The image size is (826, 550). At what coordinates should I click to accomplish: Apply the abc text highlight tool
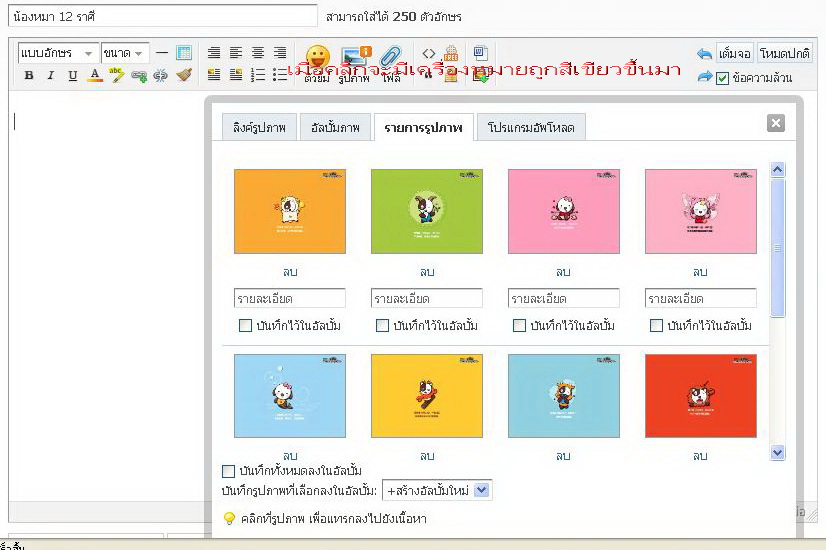click(116, 75)
